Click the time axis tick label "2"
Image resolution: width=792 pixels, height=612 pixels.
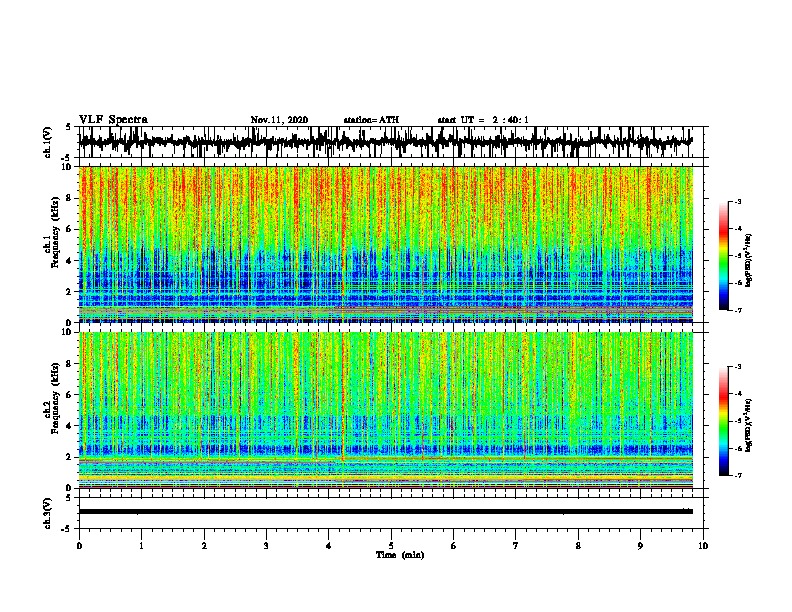click(204, 546)
